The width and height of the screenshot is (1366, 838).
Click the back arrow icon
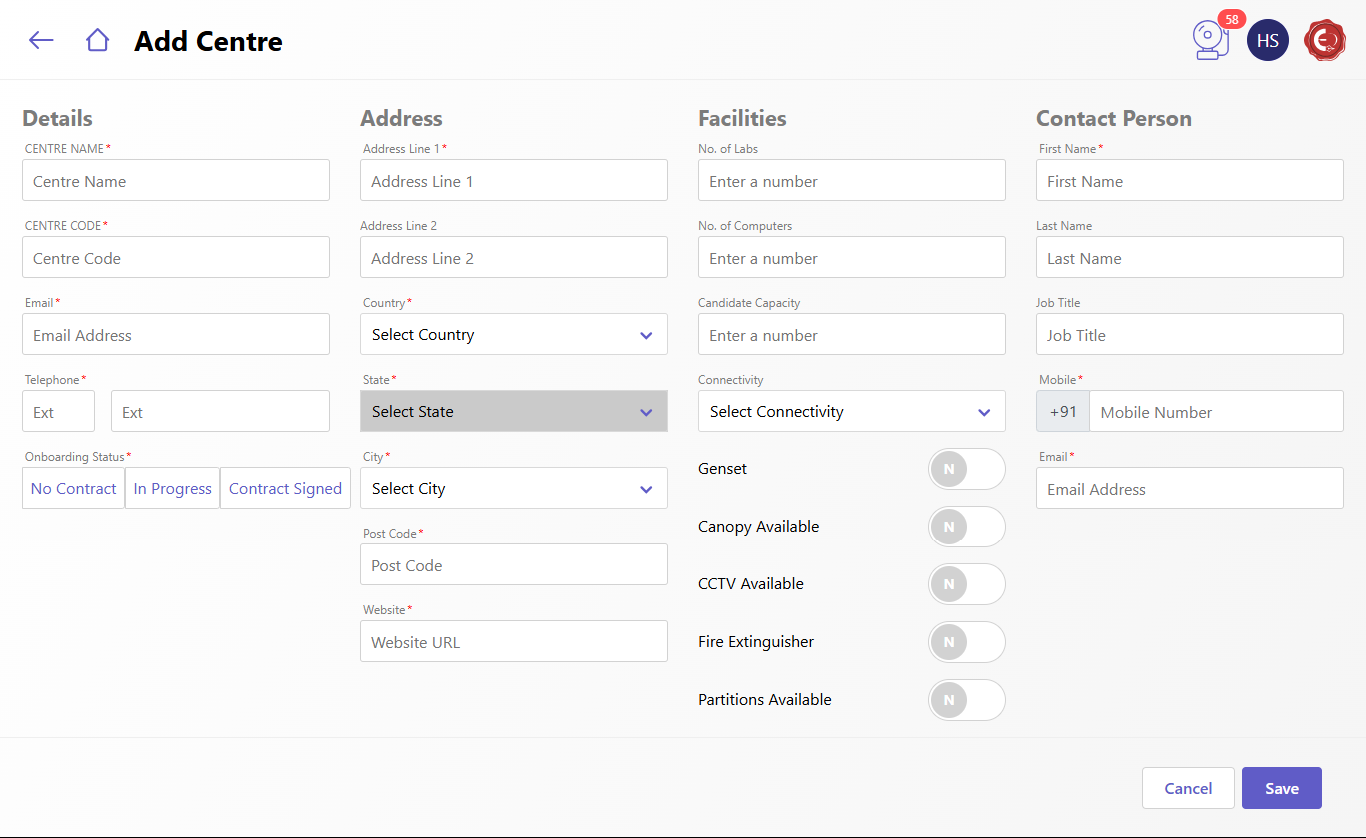(41, 40)
